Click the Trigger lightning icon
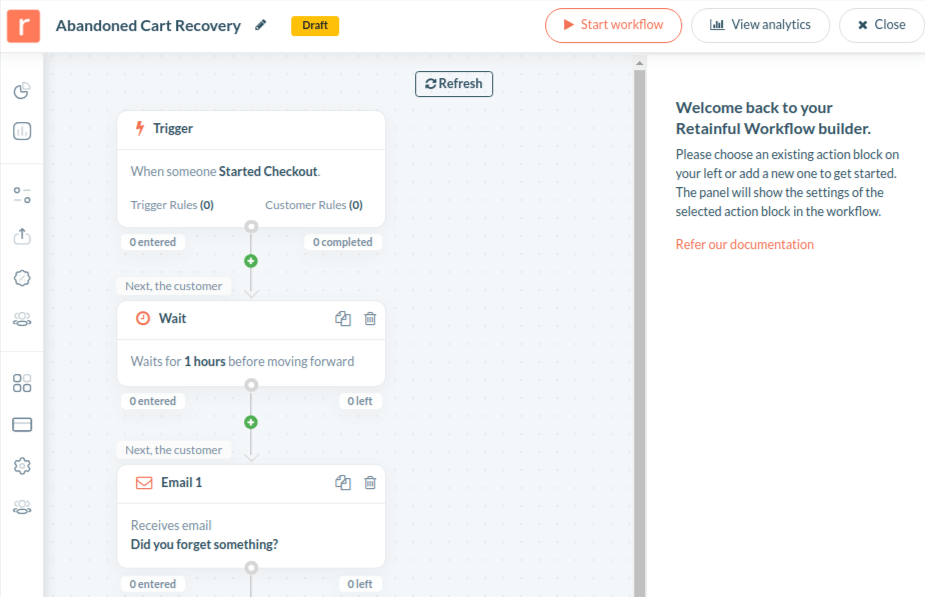Screen dimensions: 925x597 click(140, 129)
